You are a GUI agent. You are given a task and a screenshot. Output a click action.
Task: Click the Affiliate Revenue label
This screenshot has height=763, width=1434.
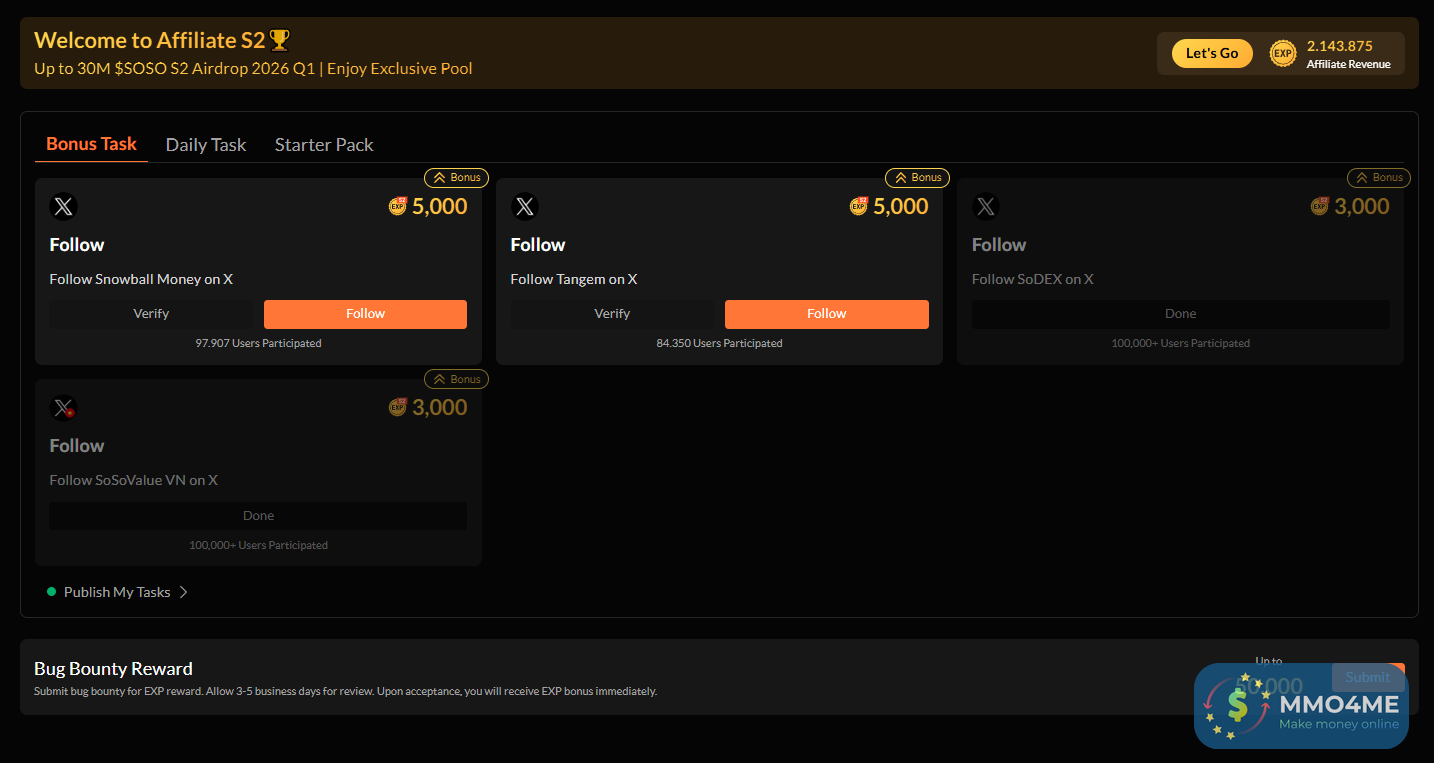1348,64
